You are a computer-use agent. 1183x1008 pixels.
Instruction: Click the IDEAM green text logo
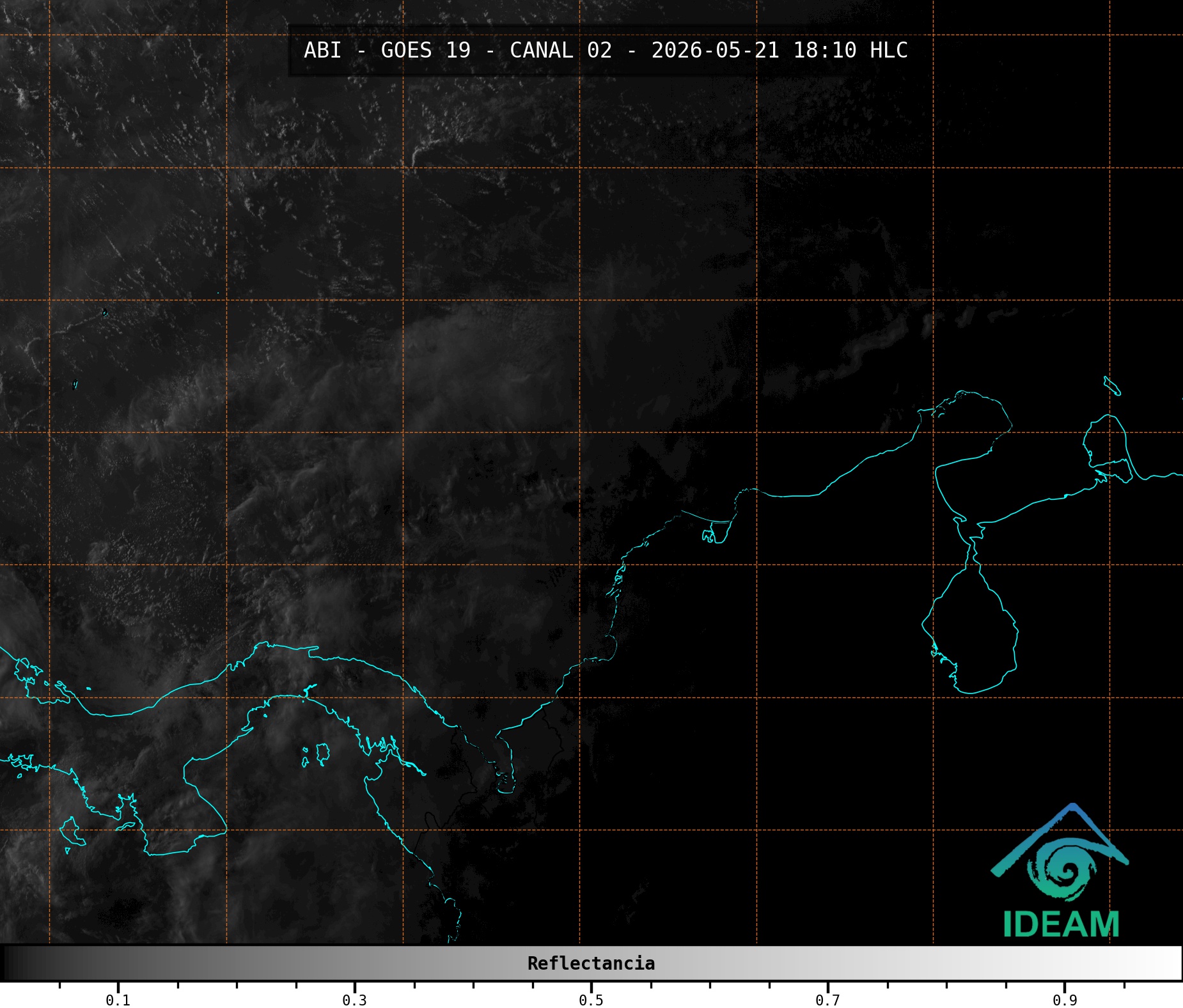click(1062, 924)
